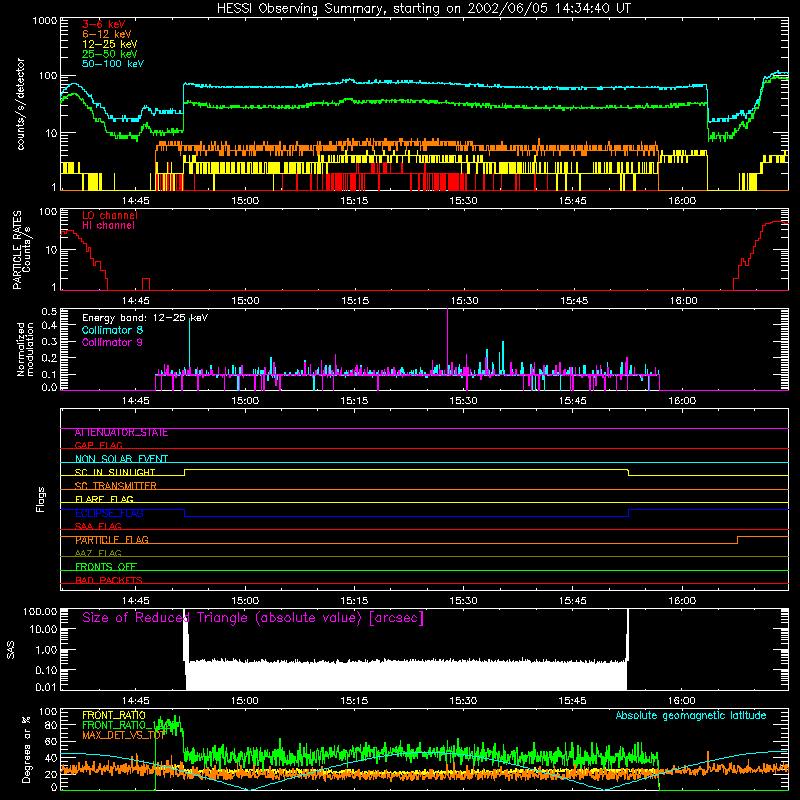The width and height of the screenshot is (800, 800).
Task: Click the 100.00 tick on SAS axis
Action: (x=40, y=611)
